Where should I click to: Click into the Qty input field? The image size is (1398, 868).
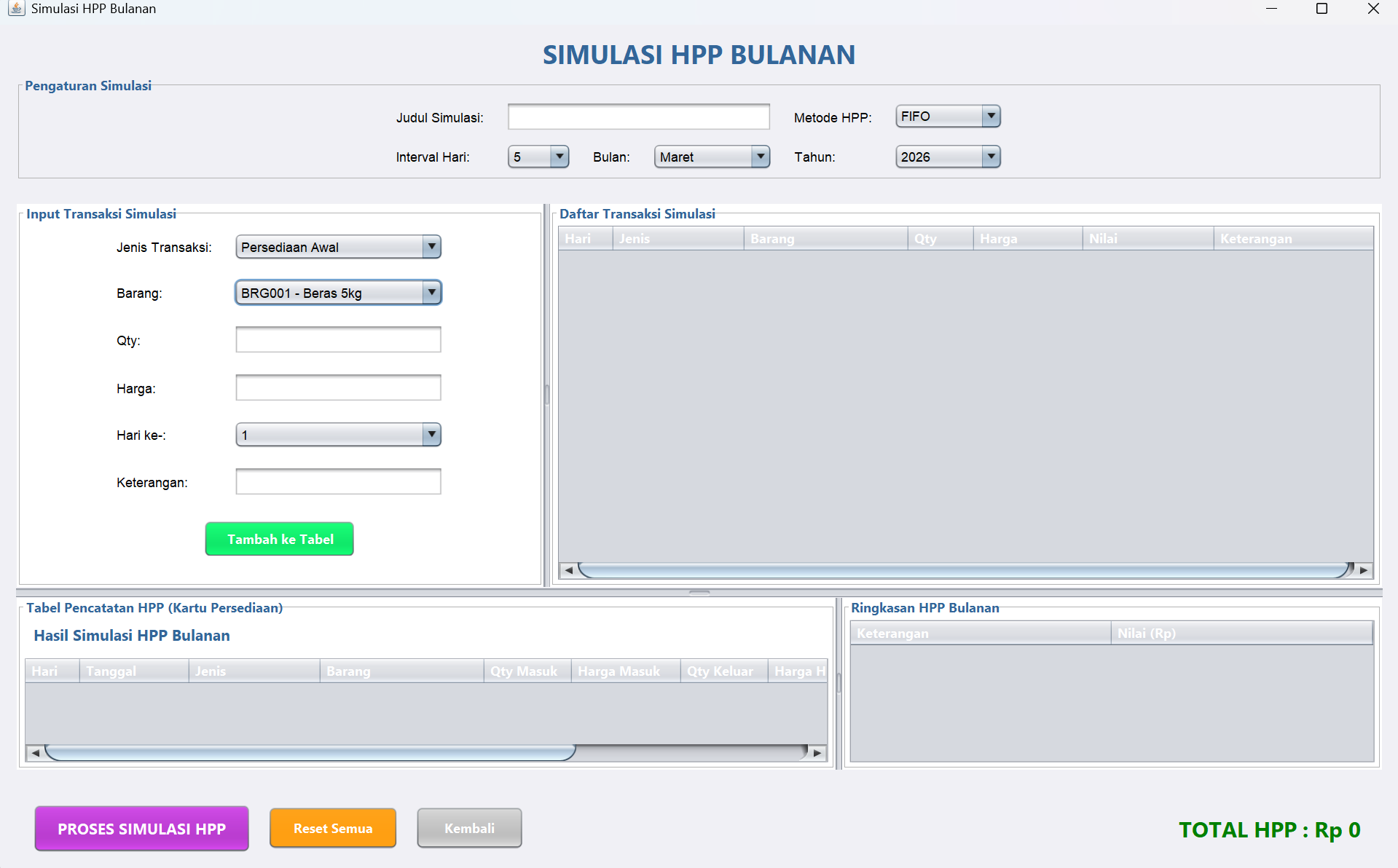338,340
